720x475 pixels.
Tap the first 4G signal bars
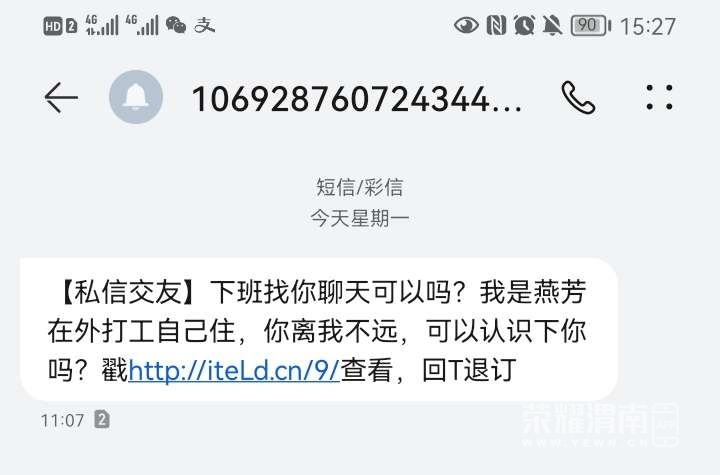(101, 25)
